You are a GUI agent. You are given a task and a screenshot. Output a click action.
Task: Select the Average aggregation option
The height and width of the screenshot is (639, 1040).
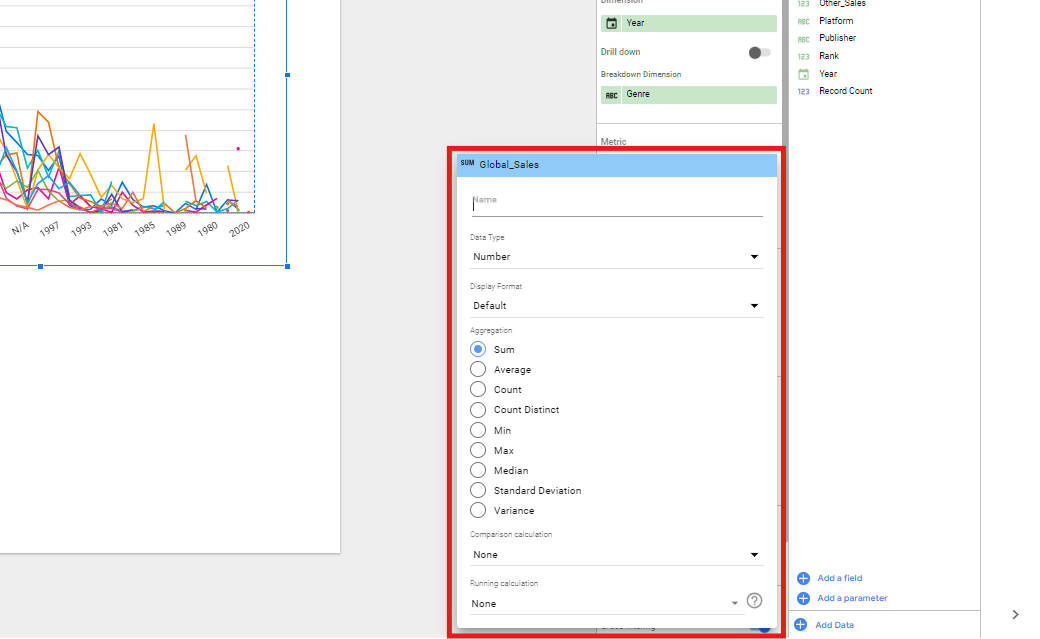pyautogui.click(x=478, y=370)
